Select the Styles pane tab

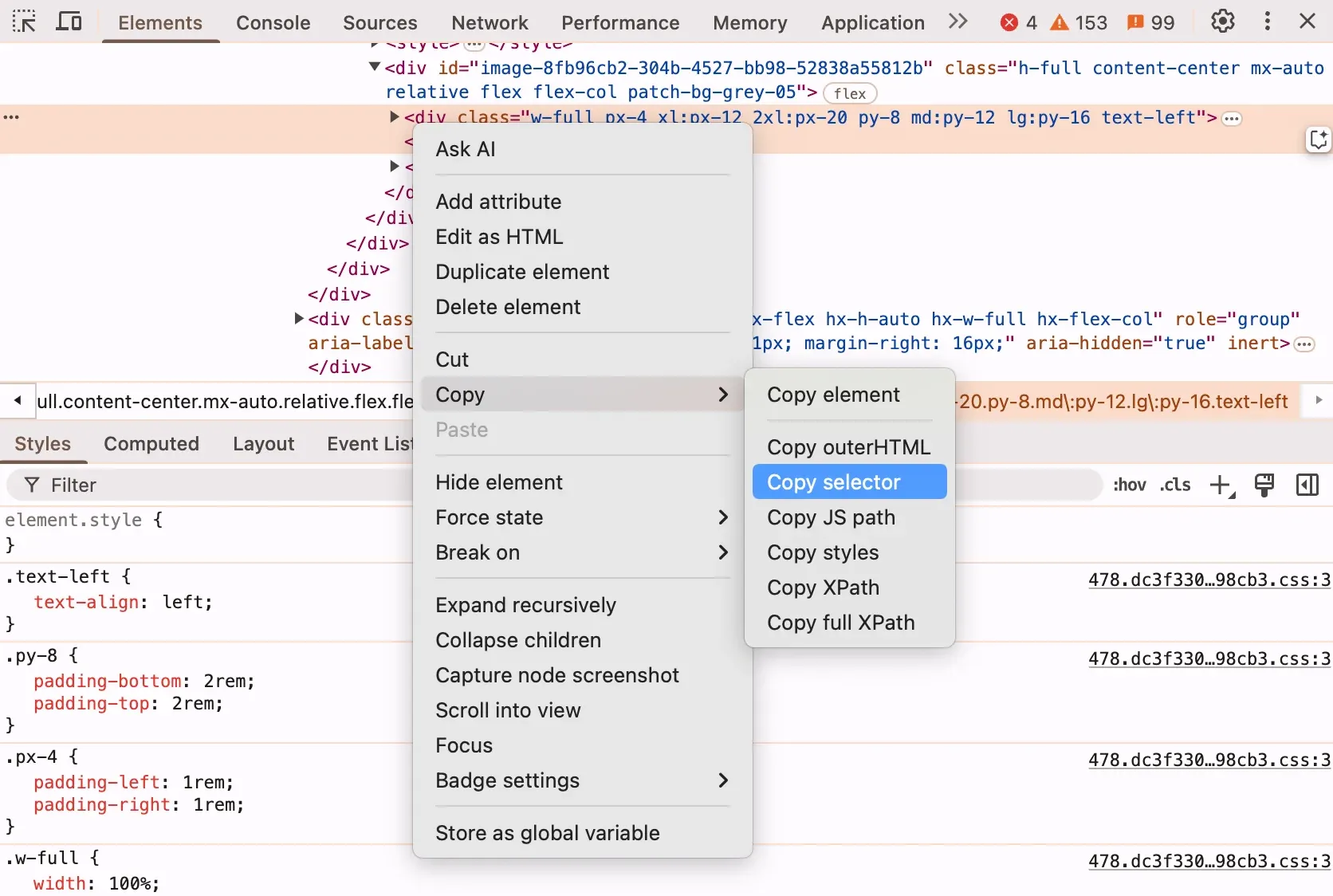coord(42,443)
